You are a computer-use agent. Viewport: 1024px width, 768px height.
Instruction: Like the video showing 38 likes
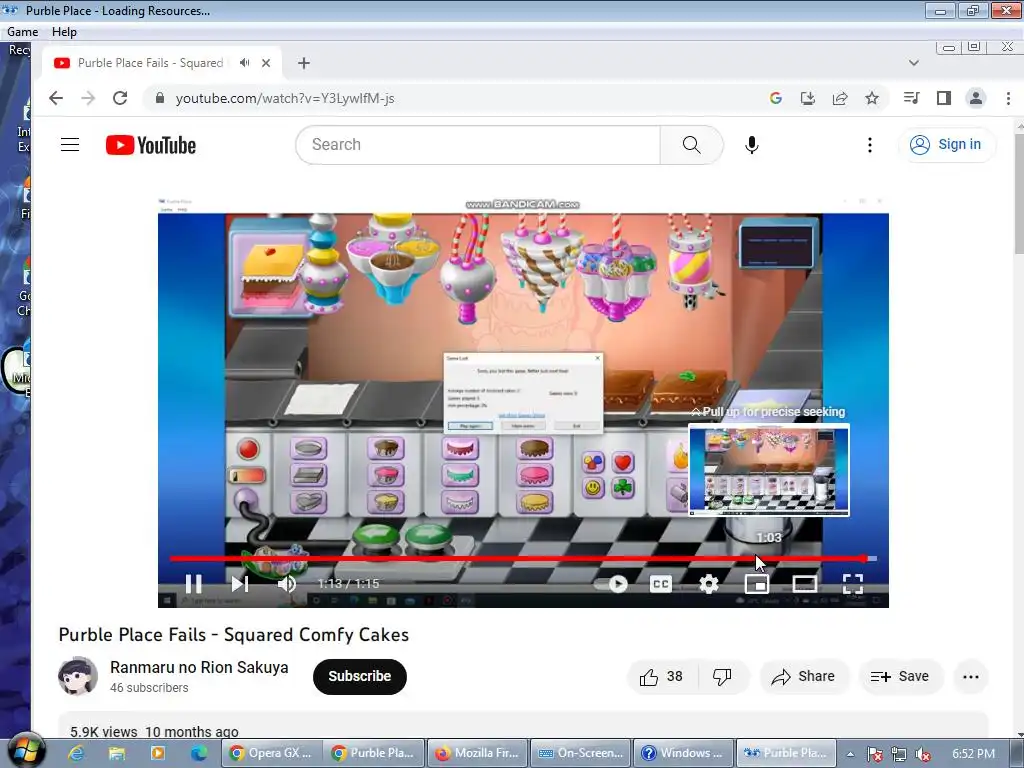tap(662, 677)
